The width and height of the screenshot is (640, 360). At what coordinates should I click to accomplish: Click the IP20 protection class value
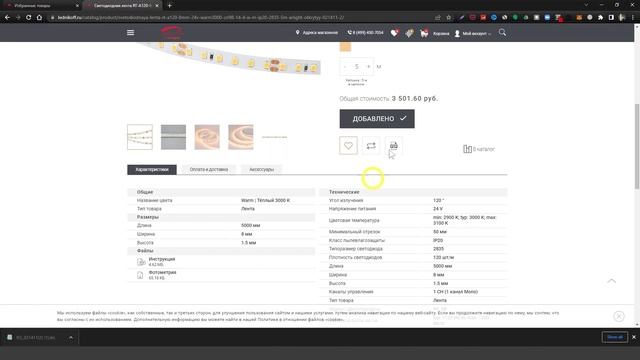click(x=438, y=240)
